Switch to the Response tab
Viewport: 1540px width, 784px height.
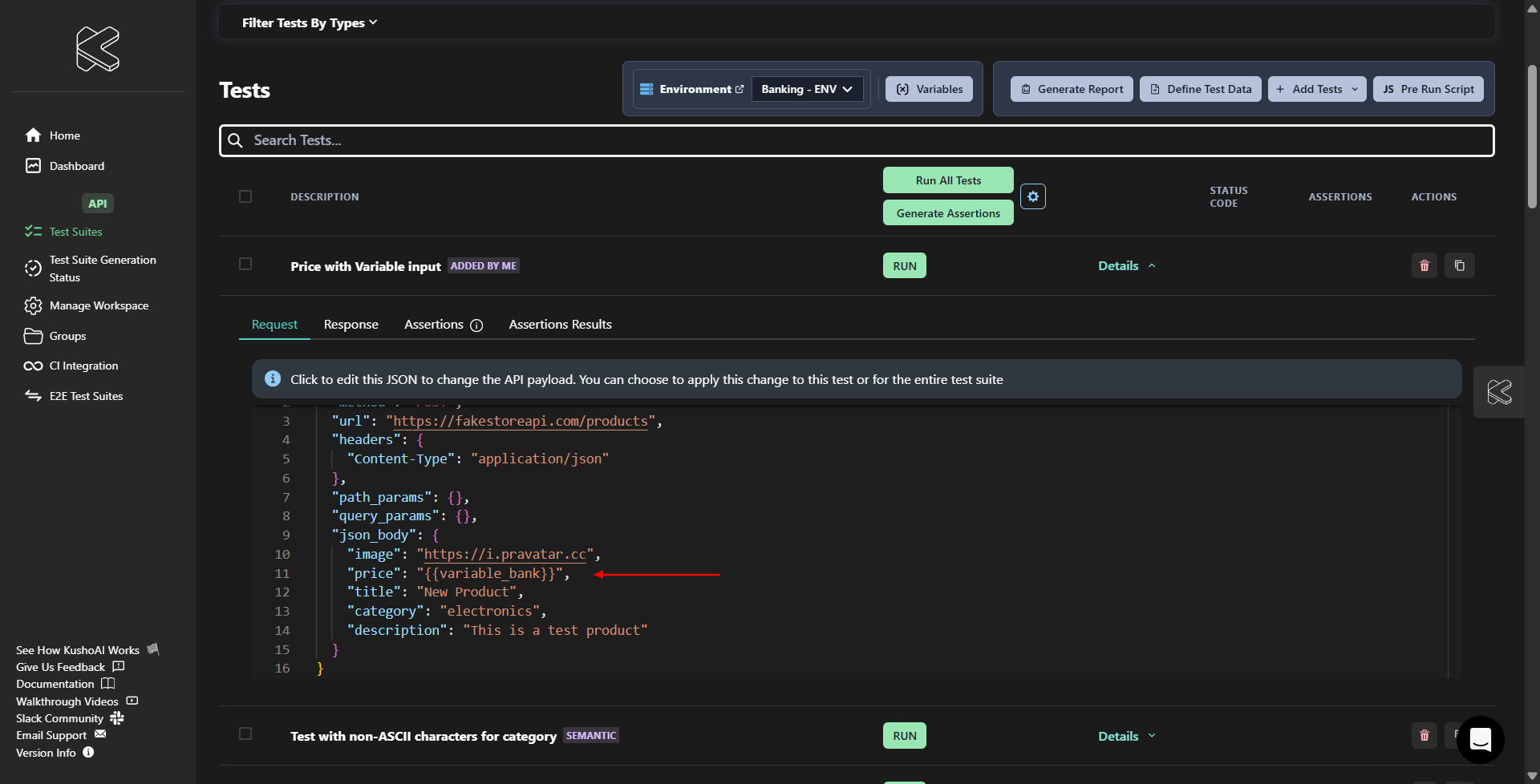click(x=351, y=325)
